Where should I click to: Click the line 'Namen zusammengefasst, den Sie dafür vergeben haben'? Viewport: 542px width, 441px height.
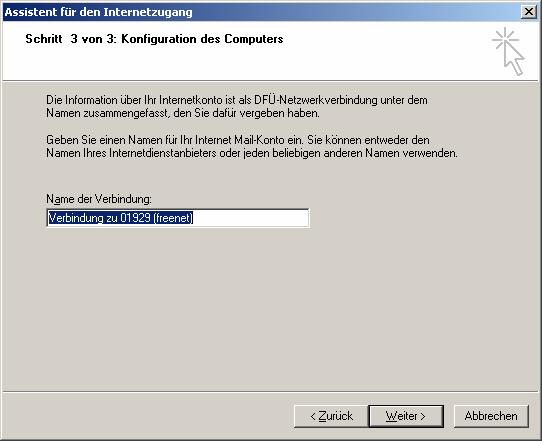(x=183, y=113)
